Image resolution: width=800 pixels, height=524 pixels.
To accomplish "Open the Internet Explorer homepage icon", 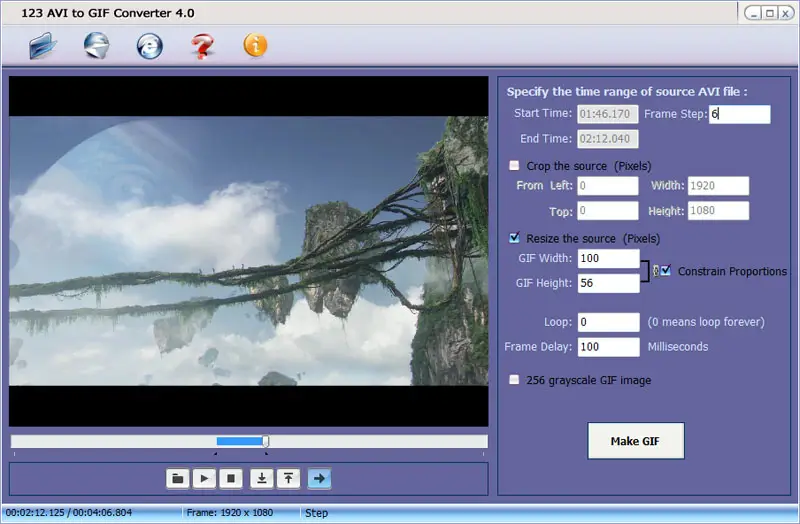I will coord(149,46).
